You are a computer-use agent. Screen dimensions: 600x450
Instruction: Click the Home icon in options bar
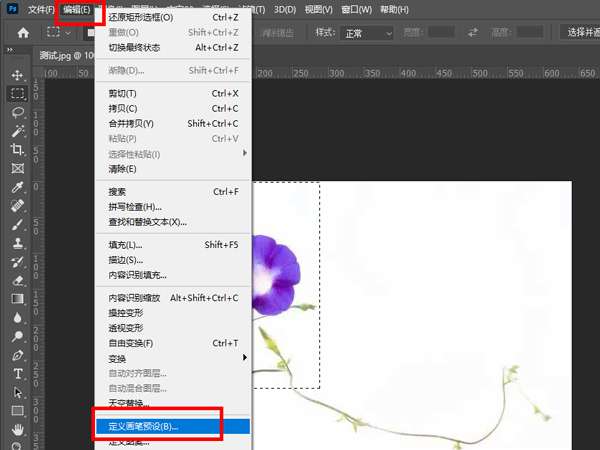point(23,33)
